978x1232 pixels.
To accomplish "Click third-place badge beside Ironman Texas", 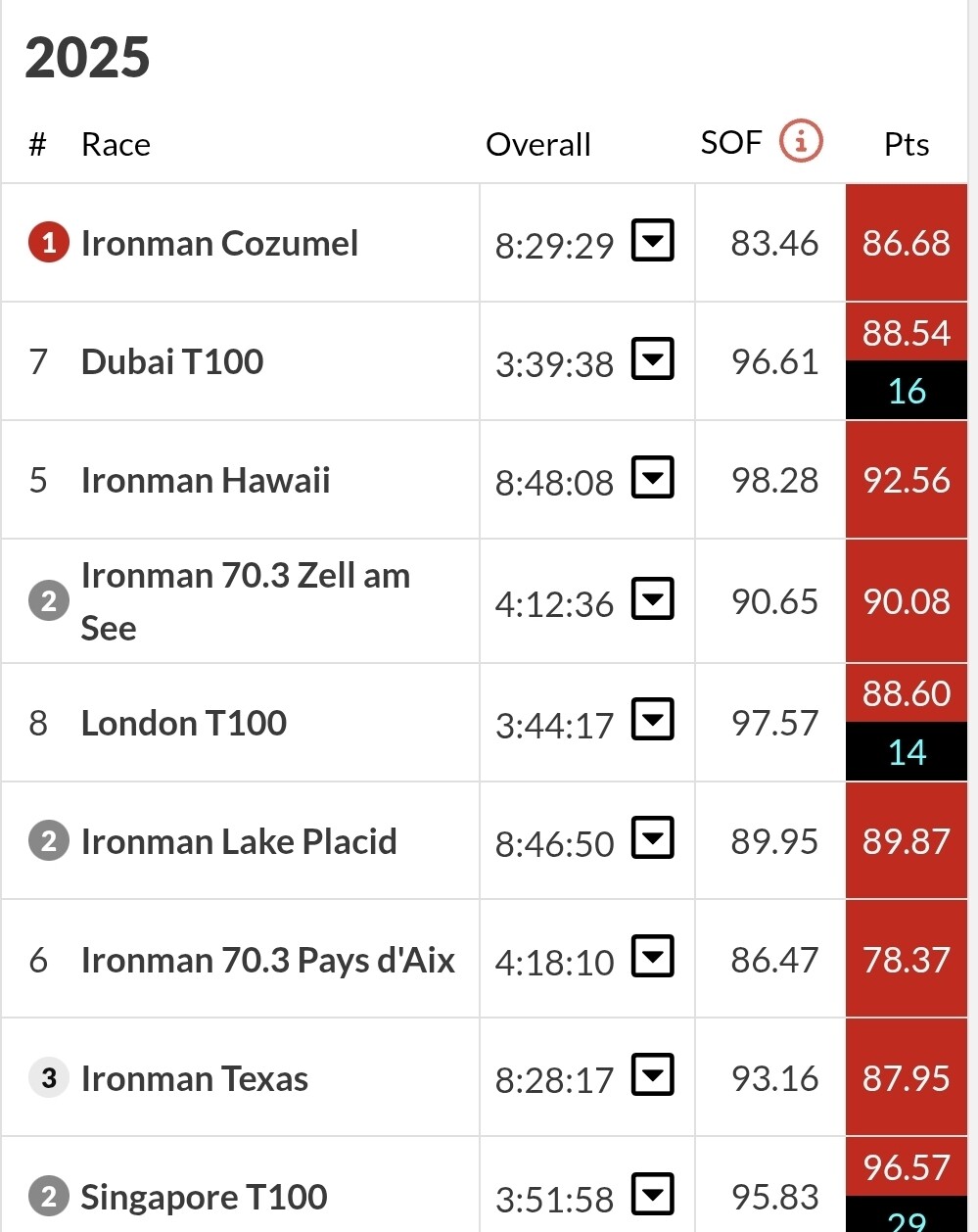I will click(x=49, y=1078).
